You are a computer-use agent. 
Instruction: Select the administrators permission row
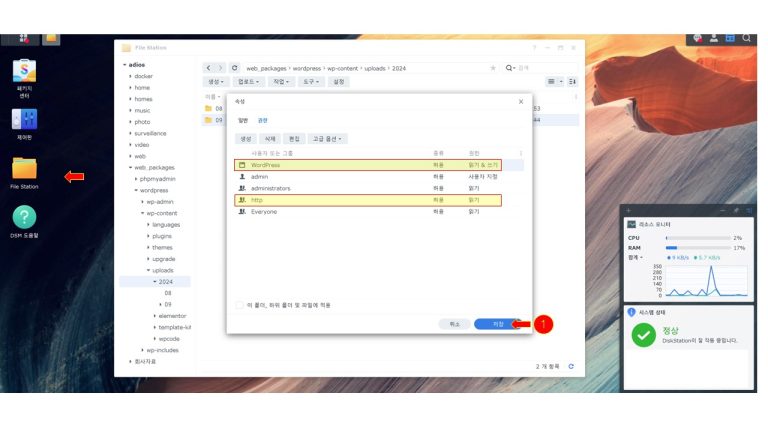(x=379, y=189)
